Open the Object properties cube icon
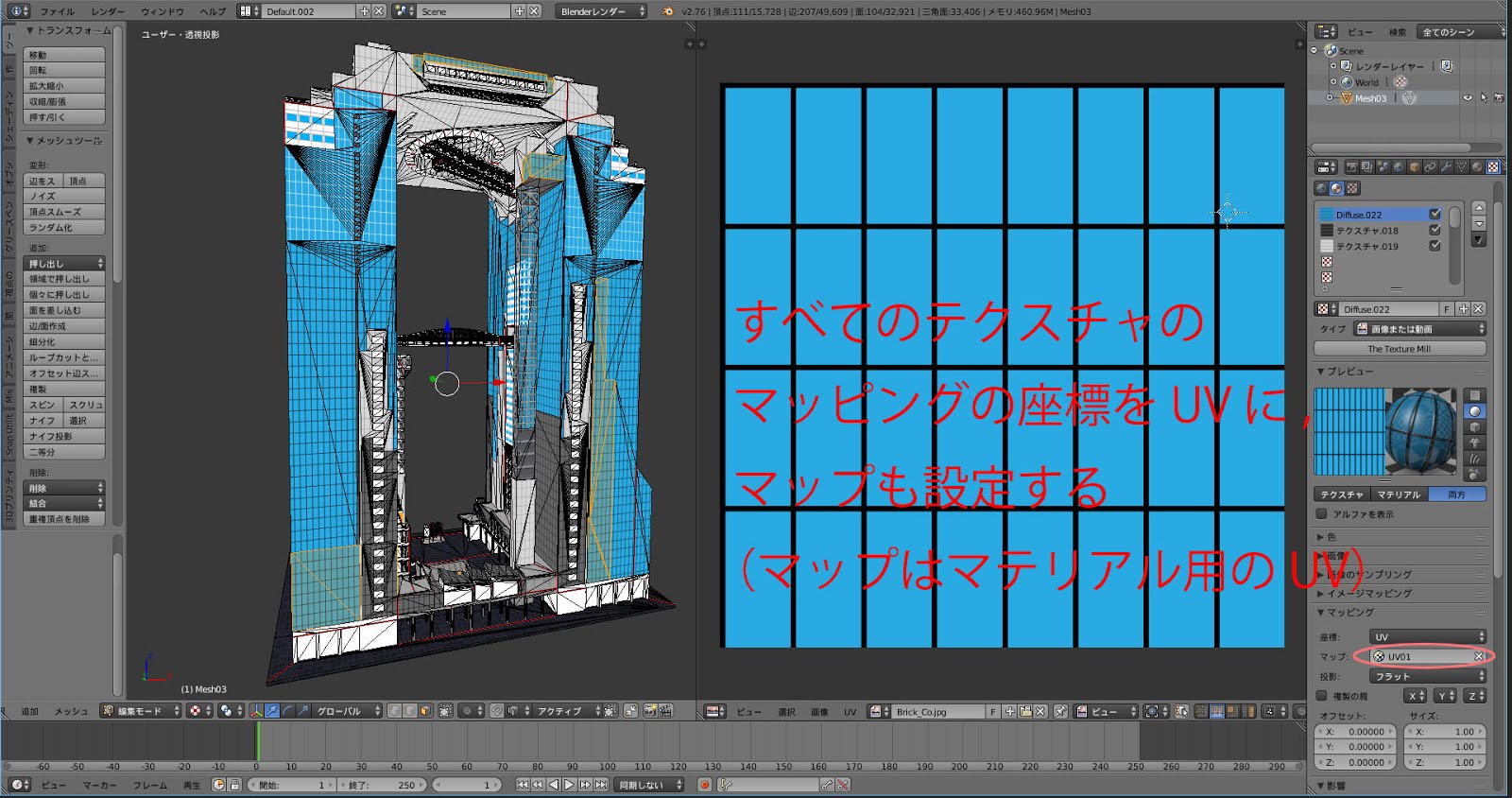This screenshot has height=798, width=1512. (x=1415, y=167)
